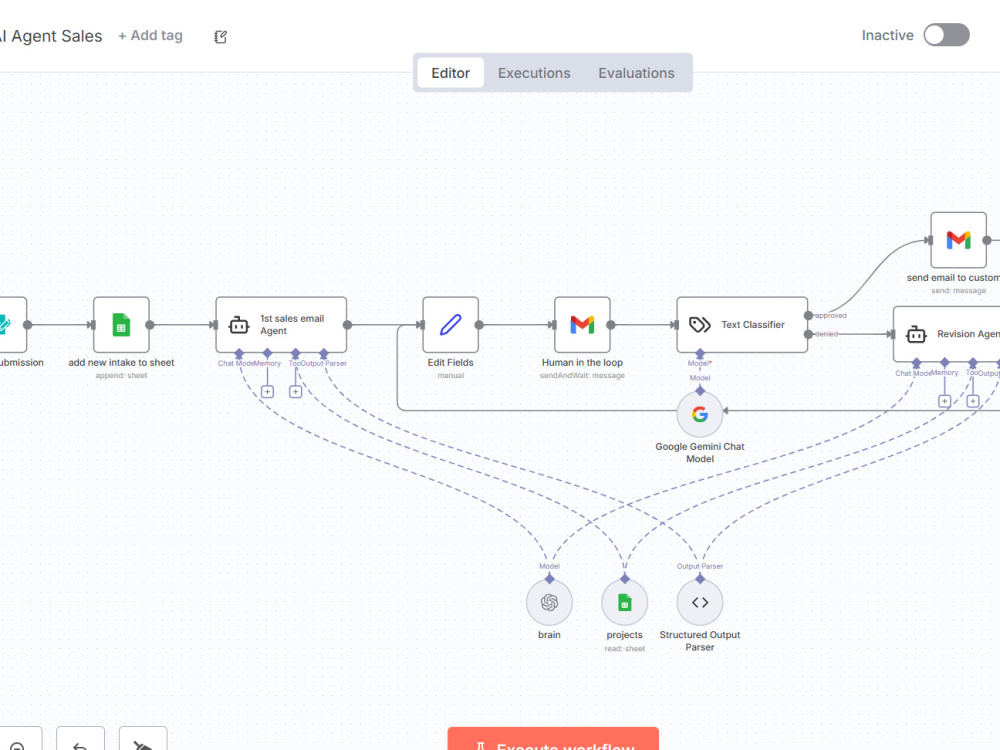Viewport: 1000px width, 750px height.
Task: Click the AI Agent Sales workflow title
Action: 51,36
